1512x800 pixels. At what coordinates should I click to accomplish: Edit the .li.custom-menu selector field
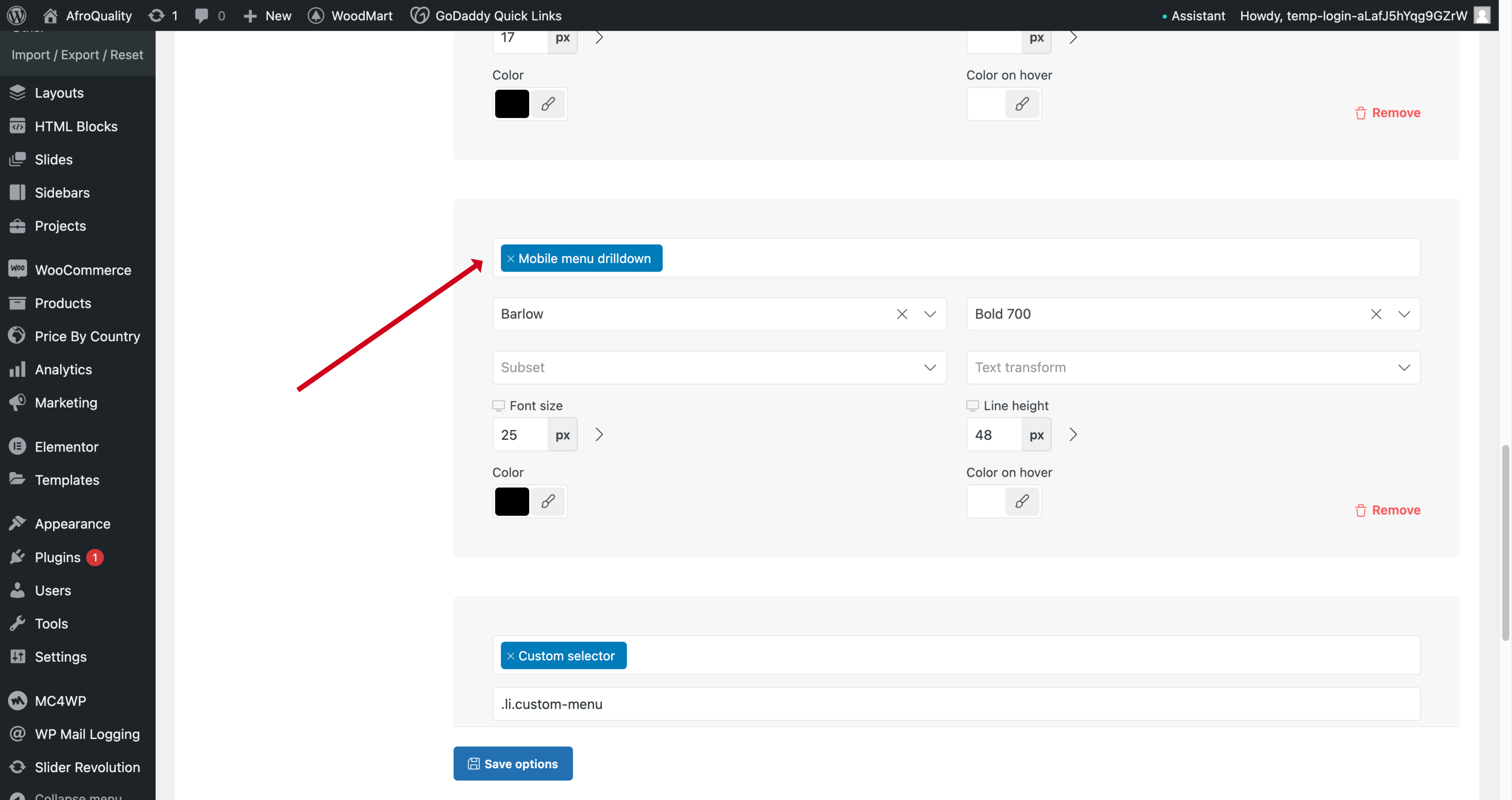pyautogui.click(x=956, y=704)
